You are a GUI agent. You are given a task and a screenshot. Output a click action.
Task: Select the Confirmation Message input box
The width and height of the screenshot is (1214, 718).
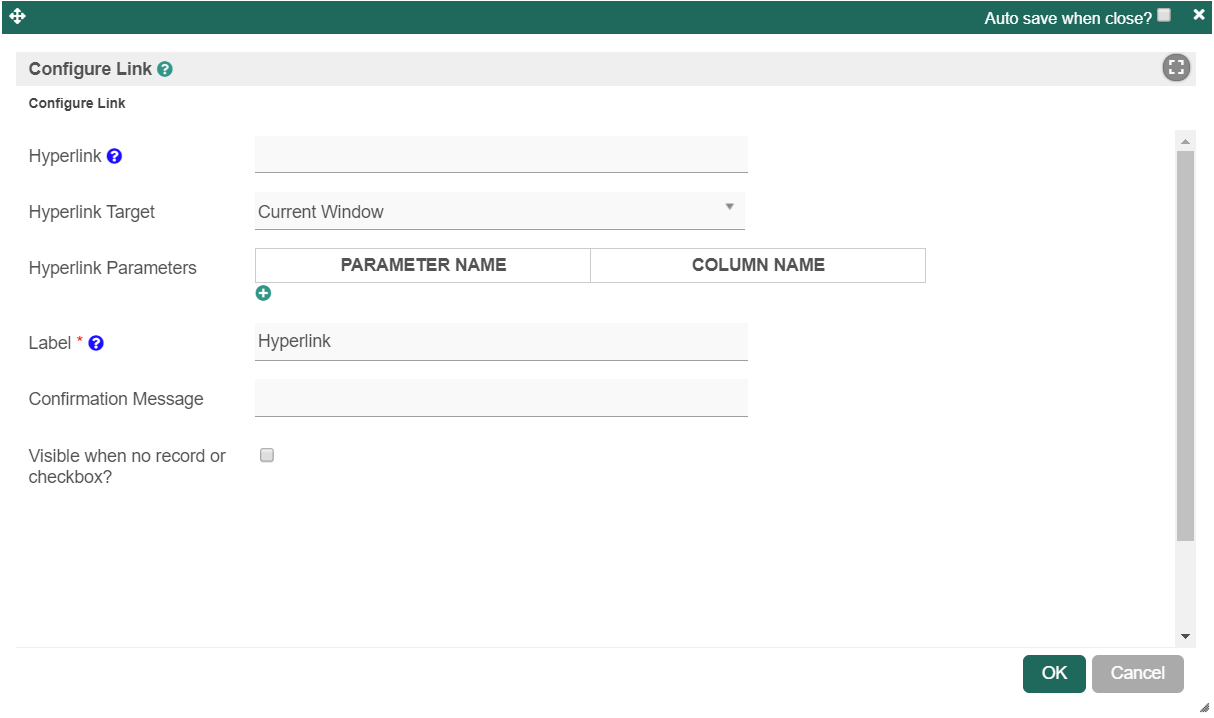(x=501, y=398)
